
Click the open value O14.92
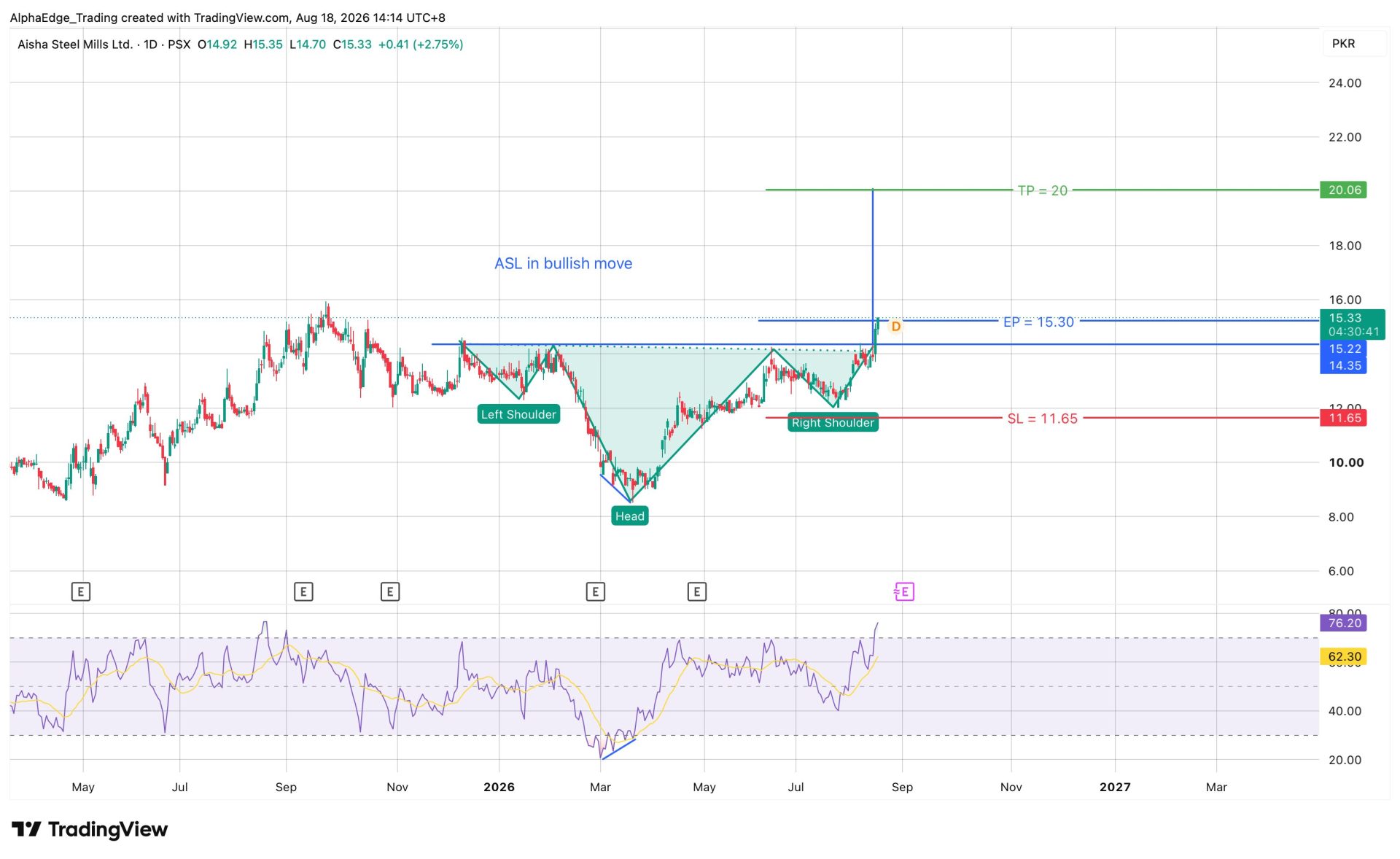point(217,44)
